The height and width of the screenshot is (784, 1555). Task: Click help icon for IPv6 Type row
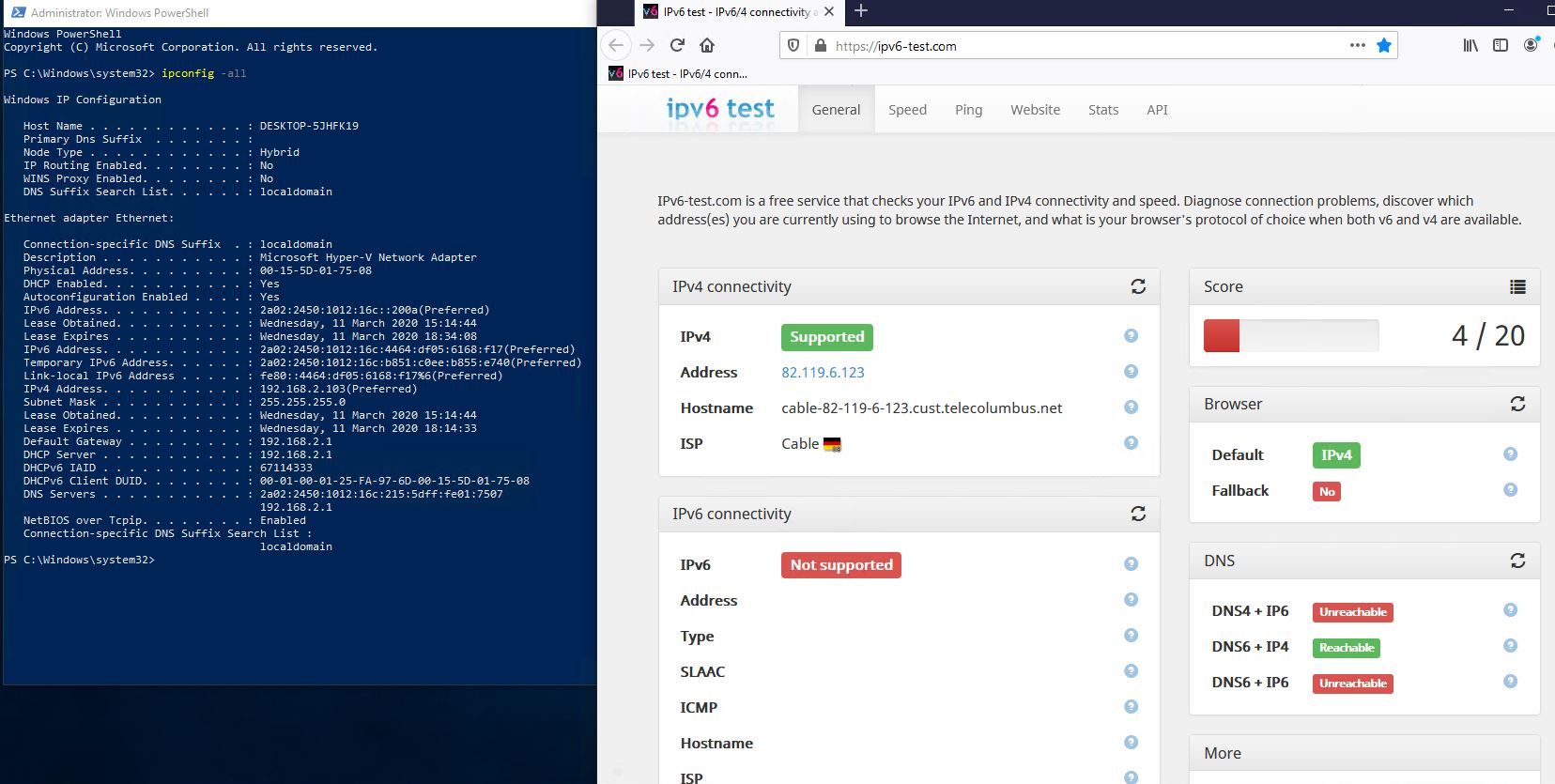pos(1131,636)
